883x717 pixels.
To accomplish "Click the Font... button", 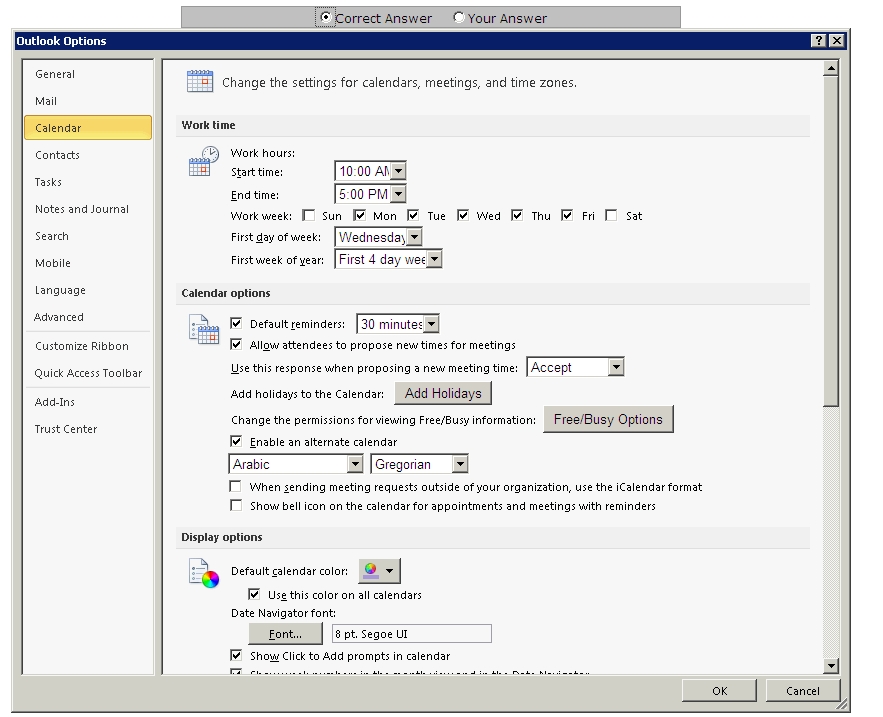I will (x=286, y=634).
